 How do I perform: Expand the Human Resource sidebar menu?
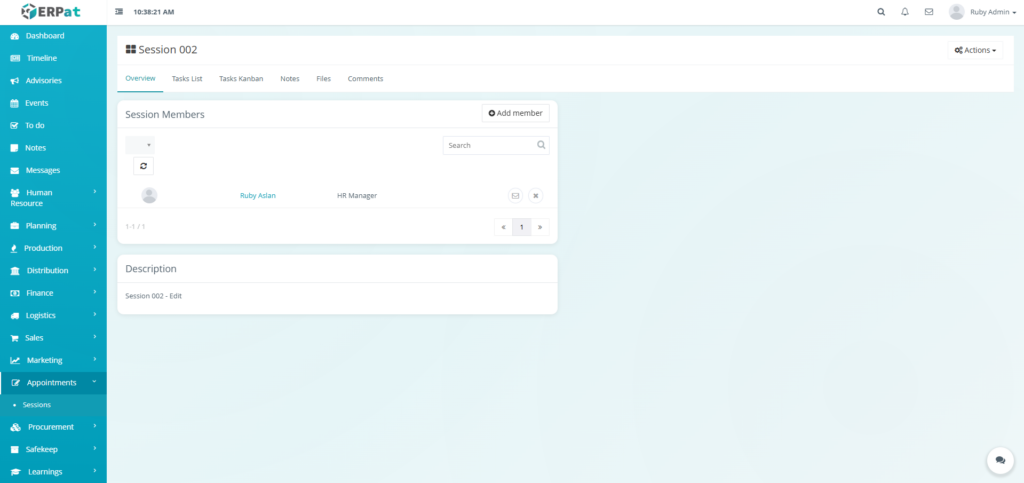pos(53,197)
